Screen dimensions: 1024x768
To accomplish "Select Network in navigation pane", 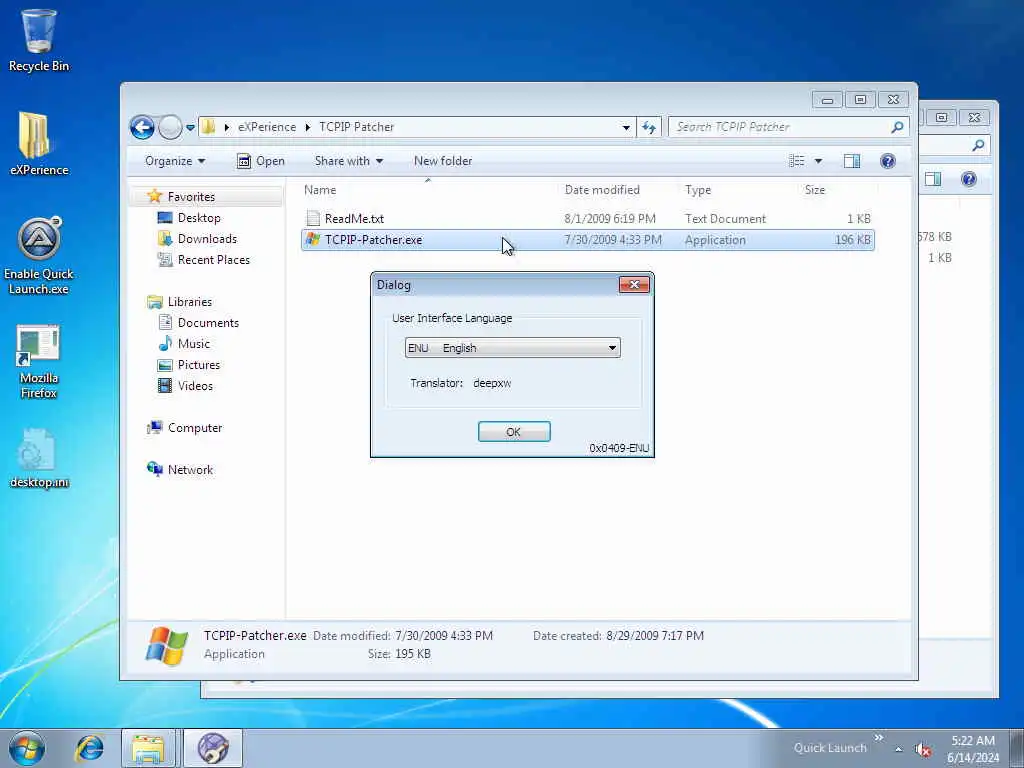I will 190,470.
